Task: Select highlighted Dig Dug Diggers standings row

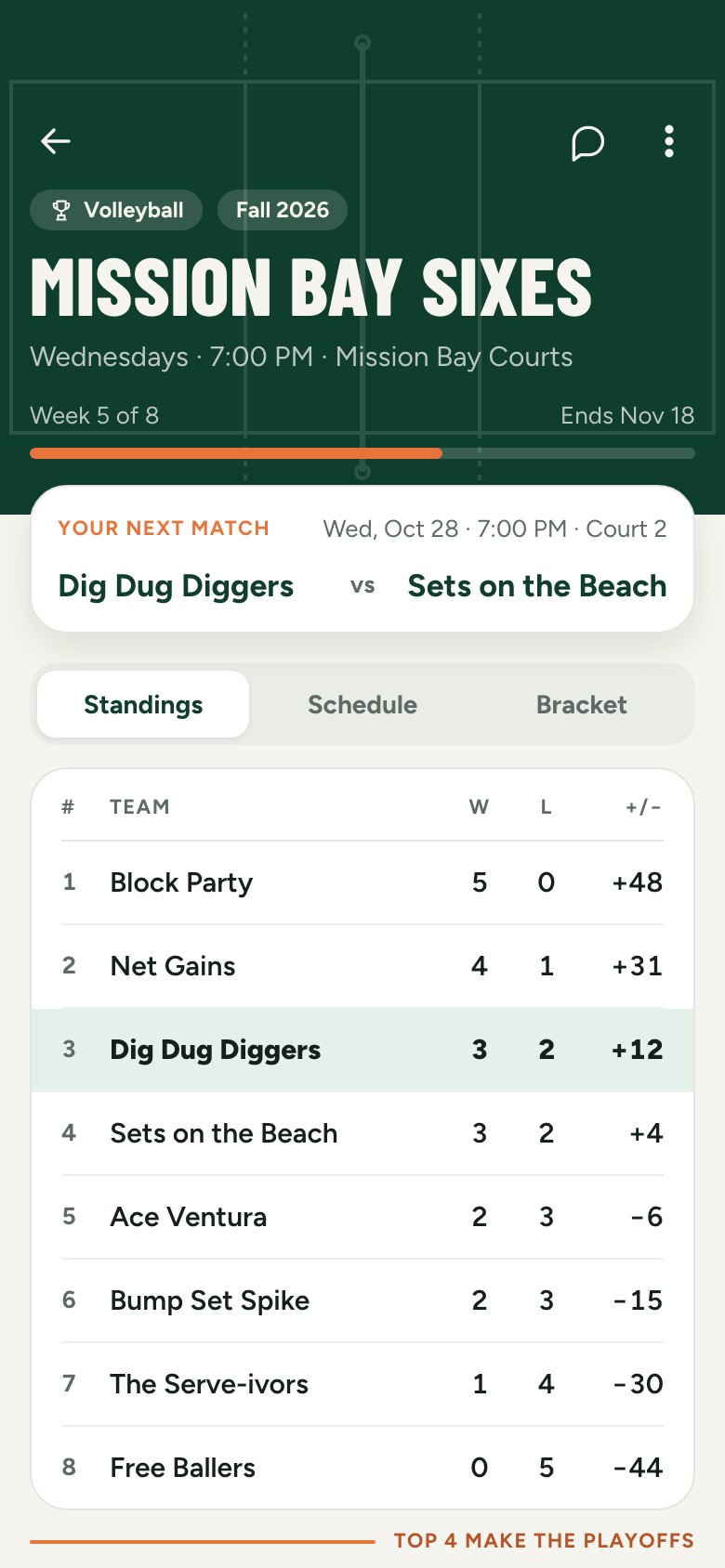Action: 362,1050
